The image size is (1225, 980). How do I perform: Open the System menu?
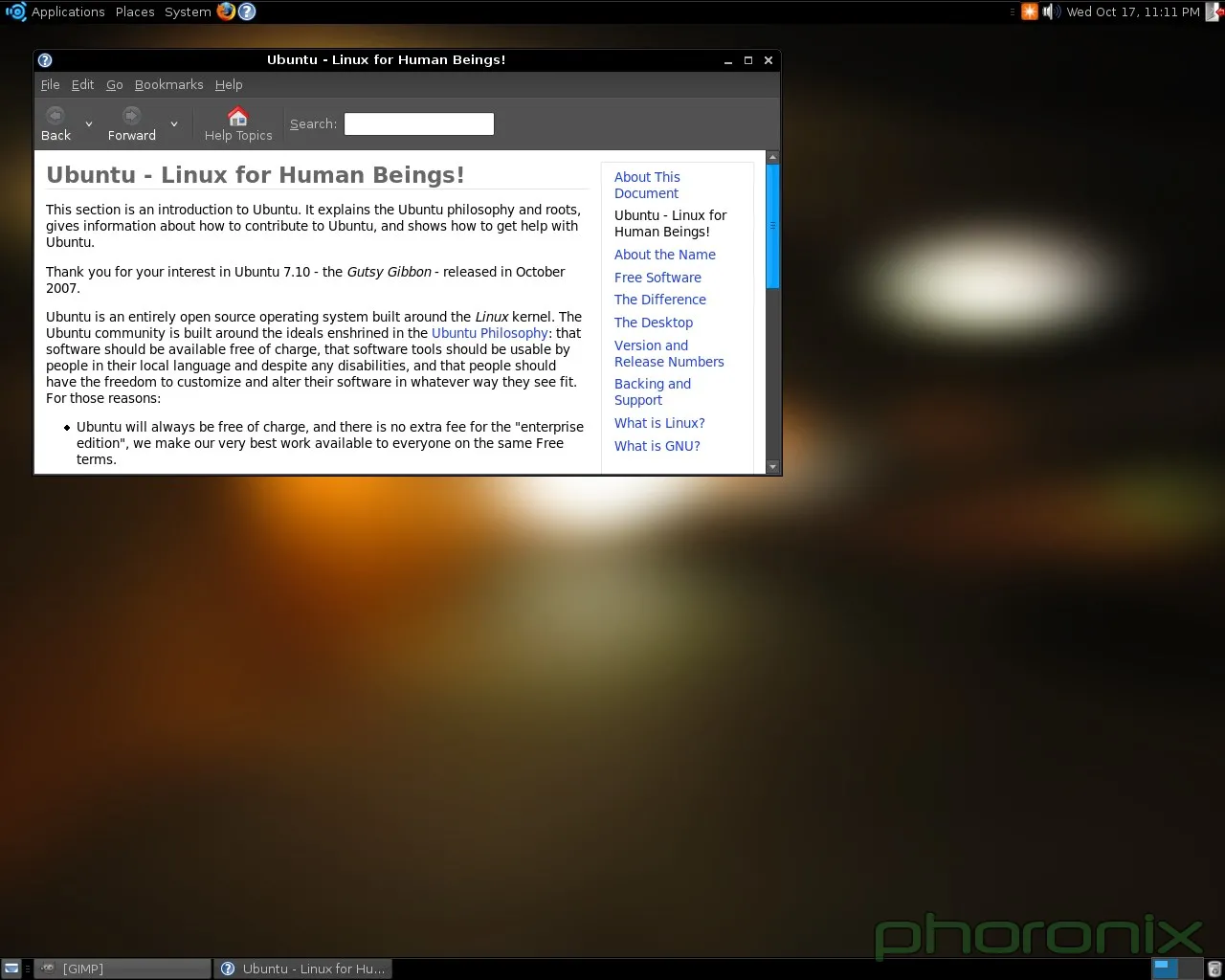click(x=188, y=11)
